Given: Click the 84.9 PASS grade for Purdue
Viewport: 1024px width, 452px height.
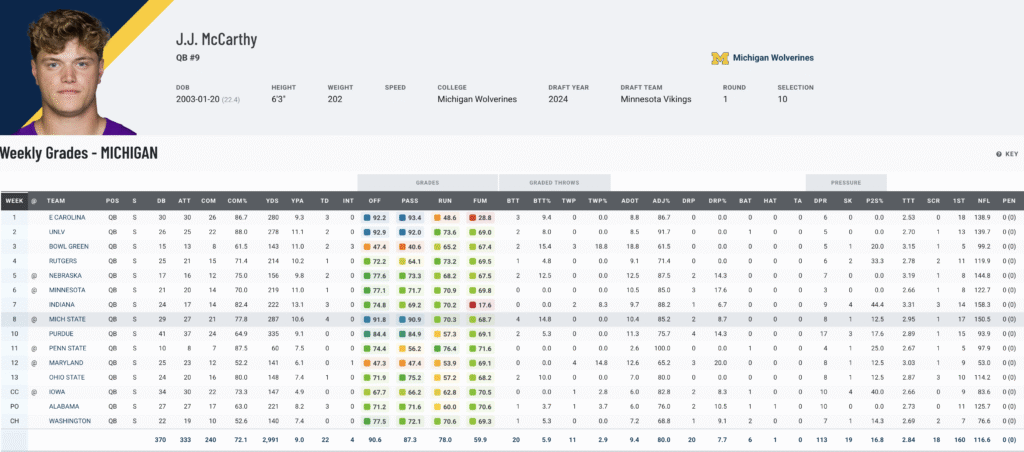Looking at the screenshot, I should [x=411, y=334].
